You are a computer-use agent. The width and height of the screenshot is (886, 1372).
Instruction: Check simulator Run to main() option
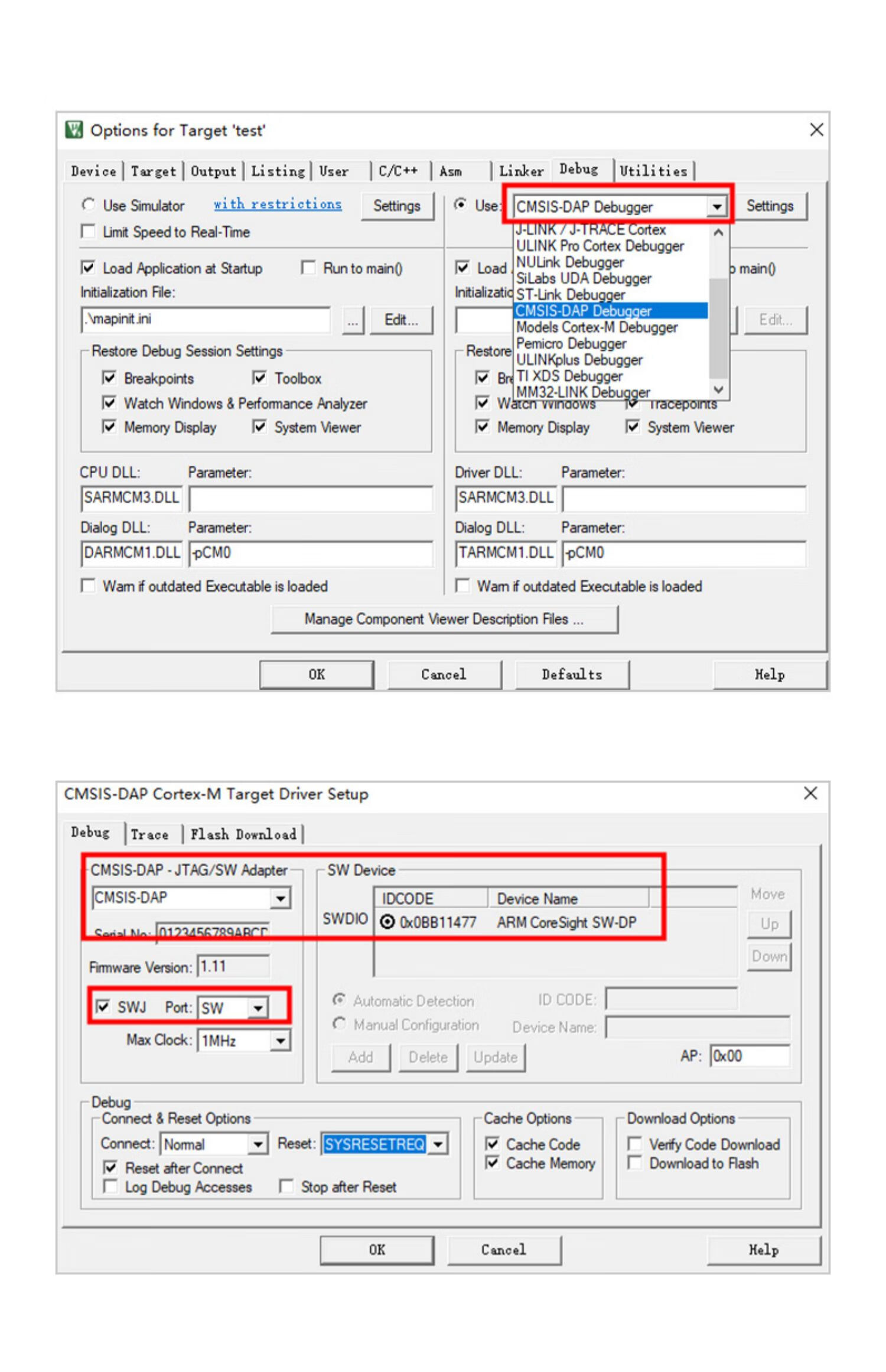click(x=308, y=268)
